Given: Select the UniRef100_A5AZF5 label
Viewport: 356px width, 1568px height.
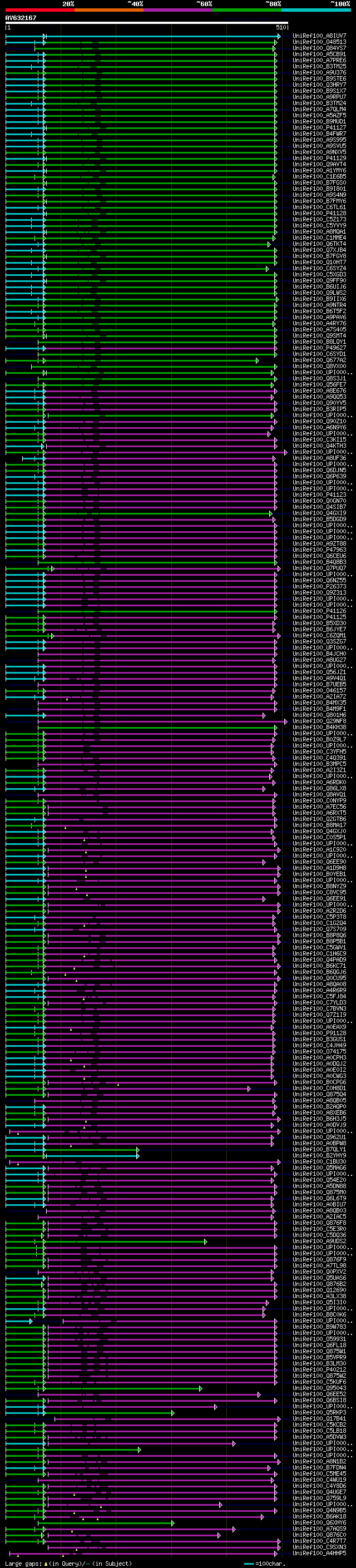Looking at the screenshot, I should point(319,115).
